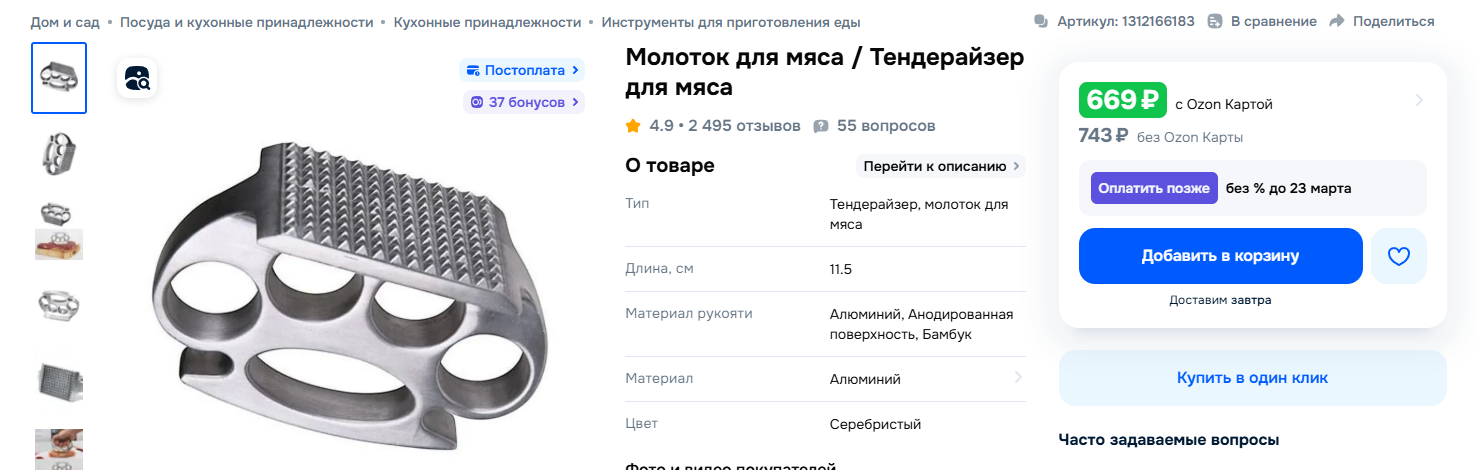Open visual similar-items search icon on photo
This screenshot has width=1478, height=470.
coord(137,78)
